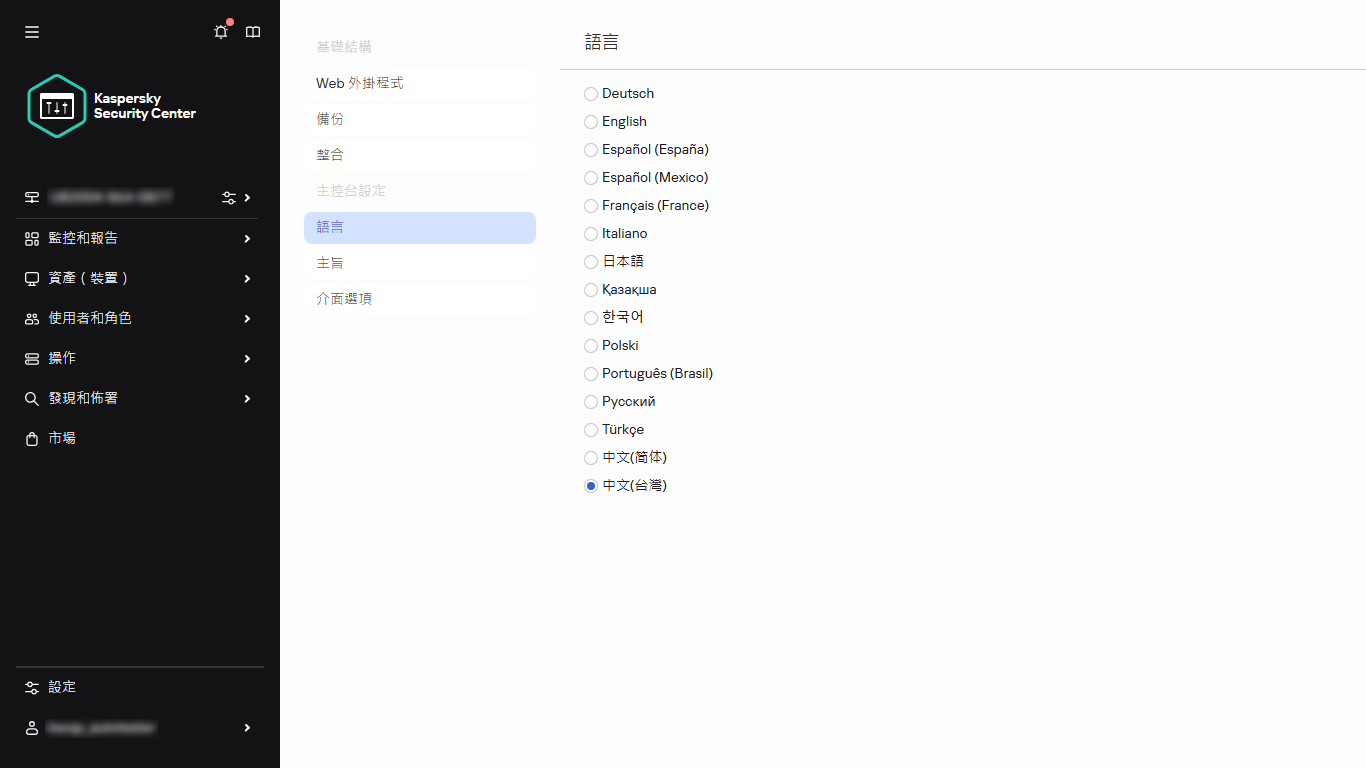Open the 備份 settings section
Screen dimensions: 1366x768
[x=330, y=118]
